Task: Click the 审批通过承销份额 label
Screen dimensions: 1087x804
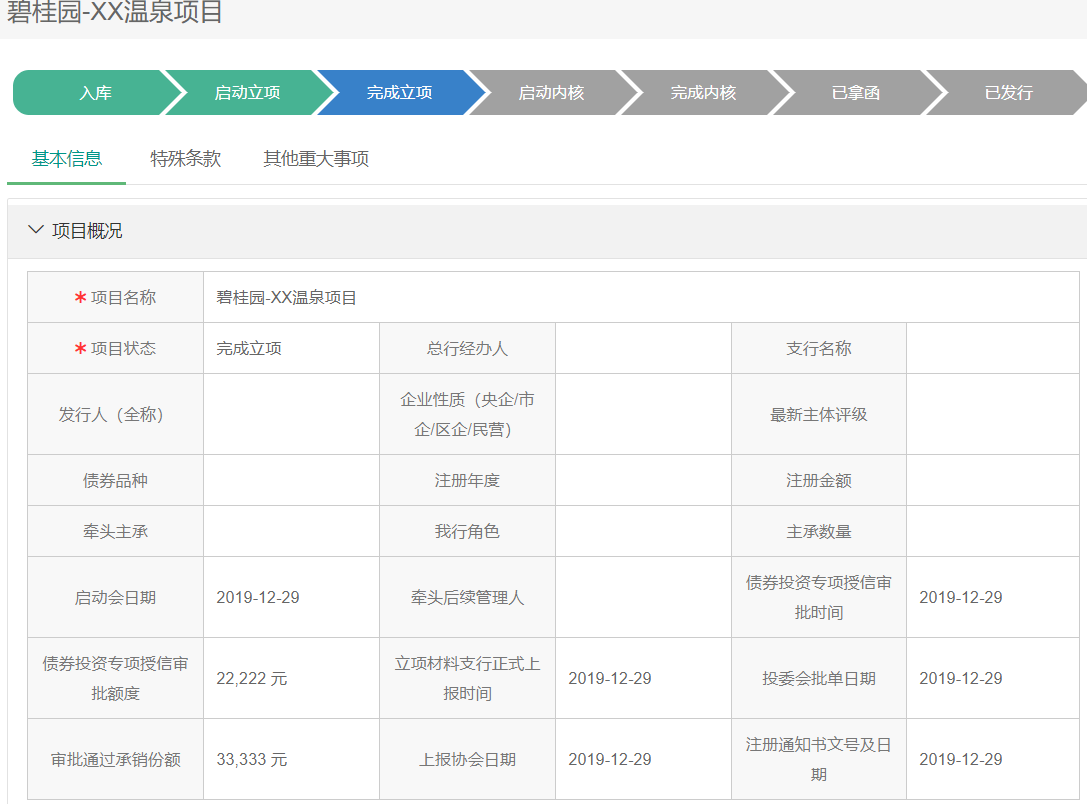Action: [x=115, y=760]
